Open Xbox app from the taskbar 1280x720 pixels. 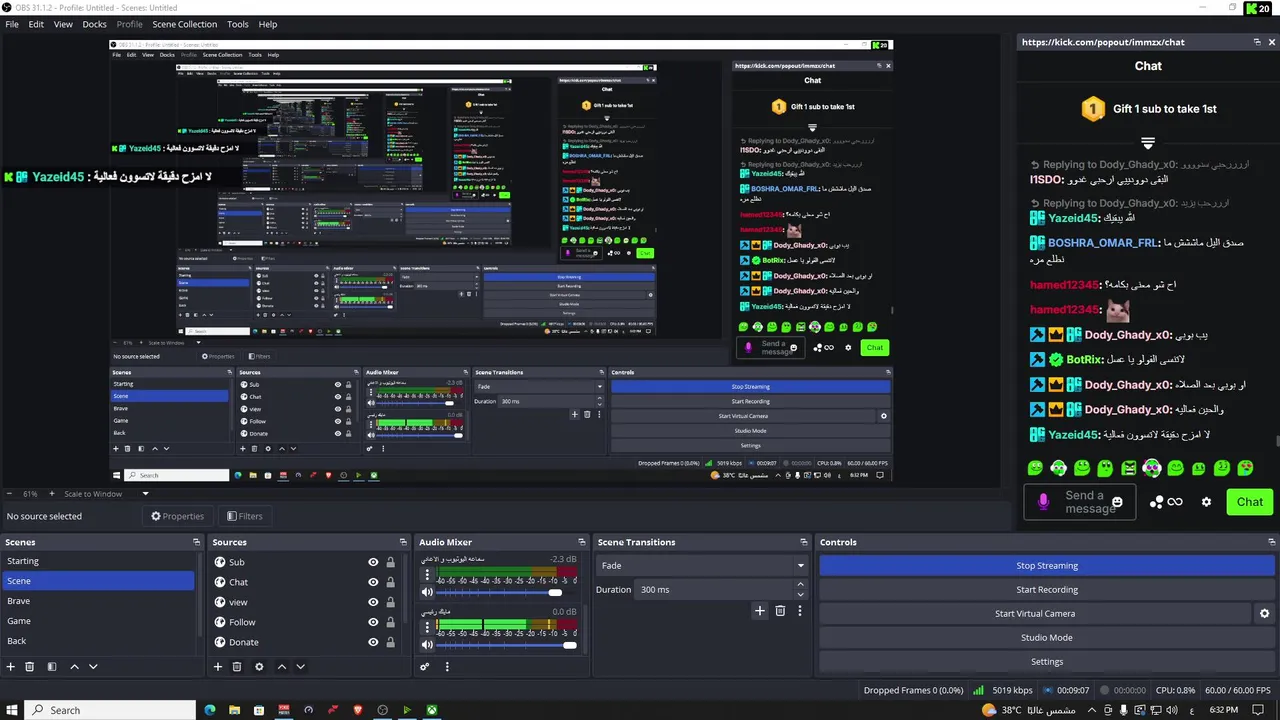[432, 710]
